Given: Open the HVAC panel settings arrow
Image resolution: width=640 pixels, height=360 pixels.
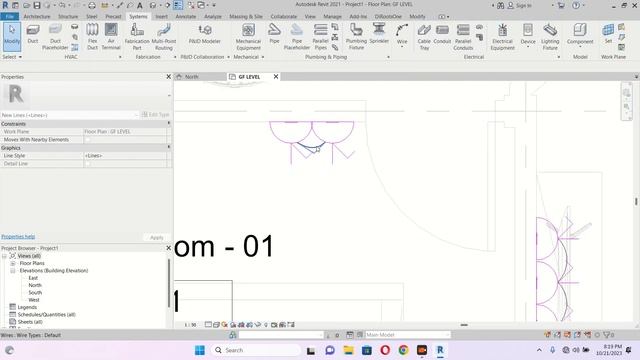Looking at the screenshot, I should [120, 57].
